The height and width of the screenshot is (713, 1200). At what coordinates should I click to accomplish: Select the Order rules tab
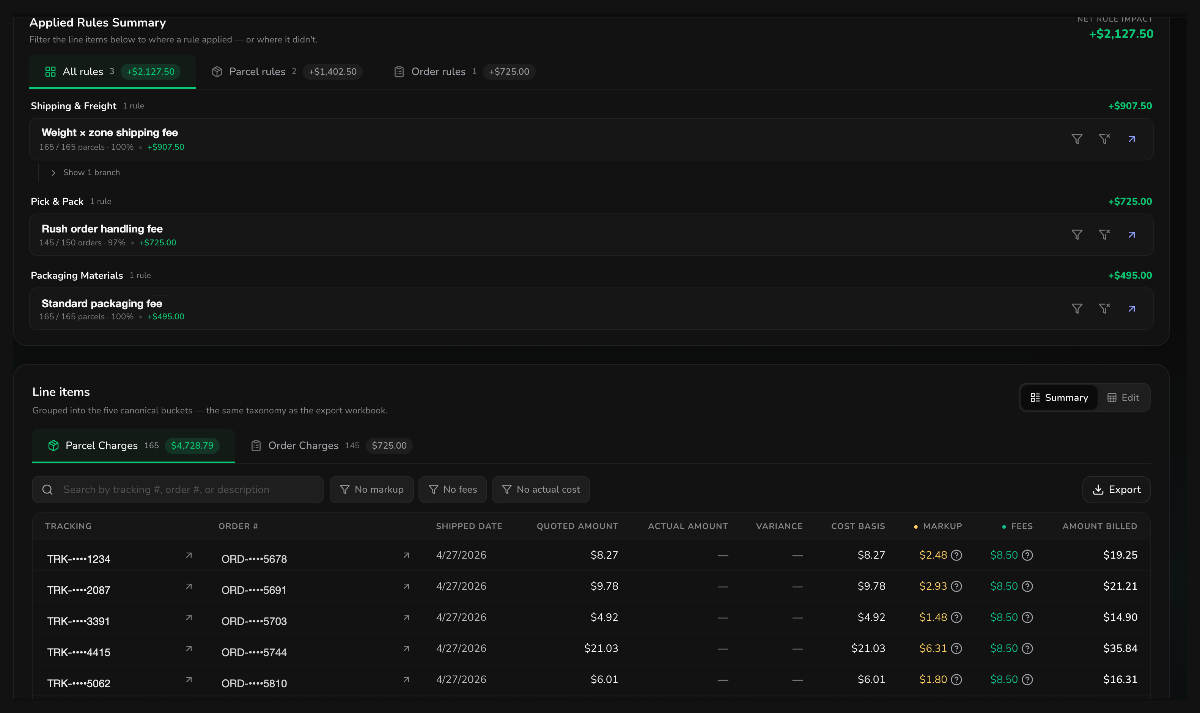click(461, 72)
